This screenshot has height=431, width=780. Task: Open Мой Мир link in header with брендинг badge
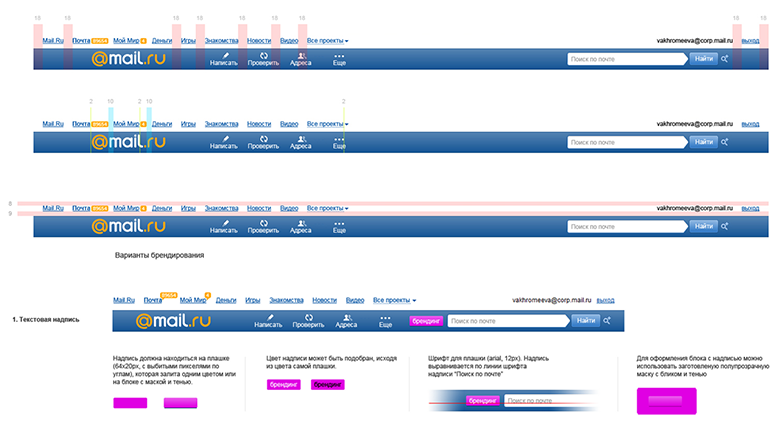coord(193,300)
